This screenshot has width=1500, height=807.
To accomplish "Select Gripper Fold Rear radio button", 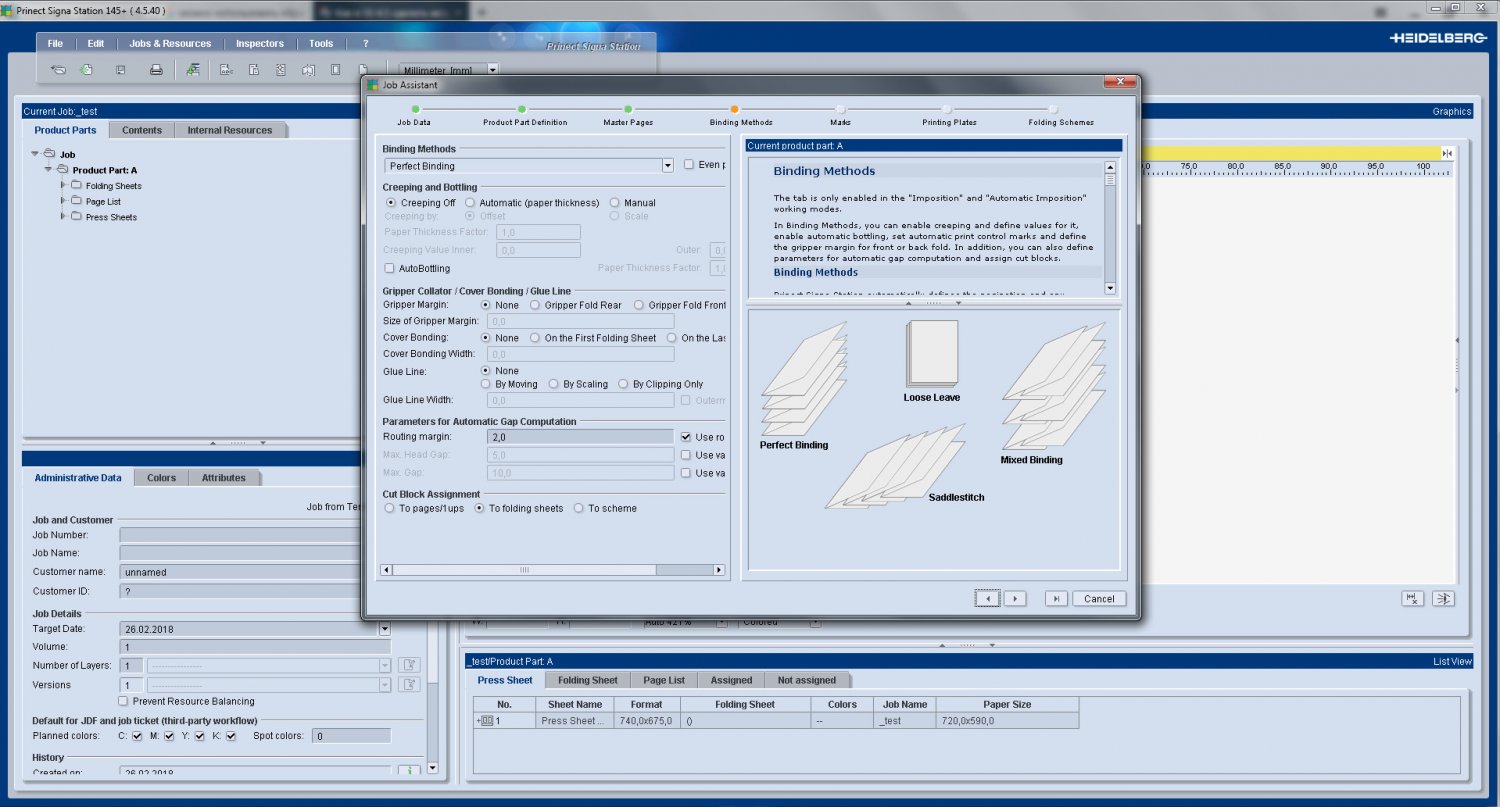I will (x=535, y=305).
